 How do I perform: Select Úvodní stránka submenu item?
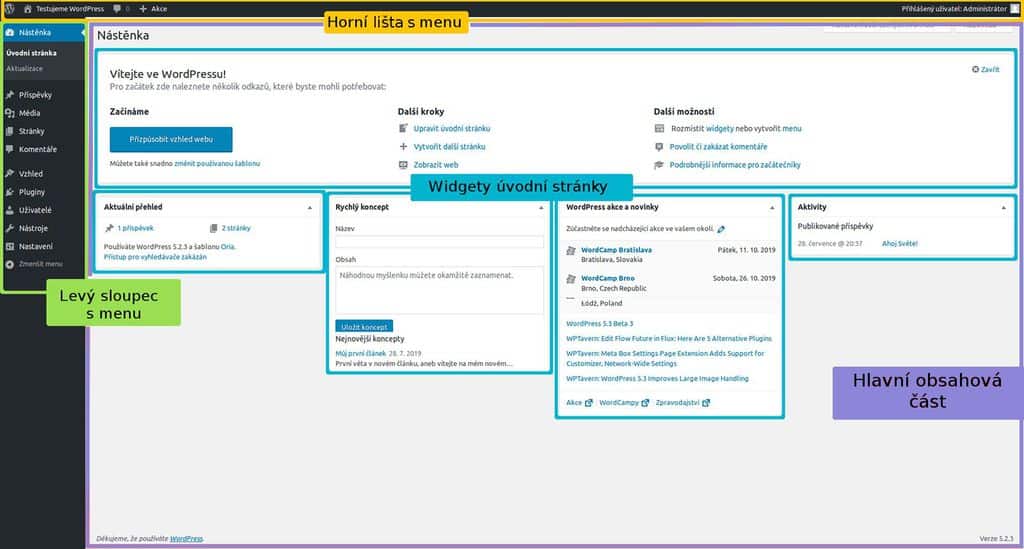[x=31, y=53]
